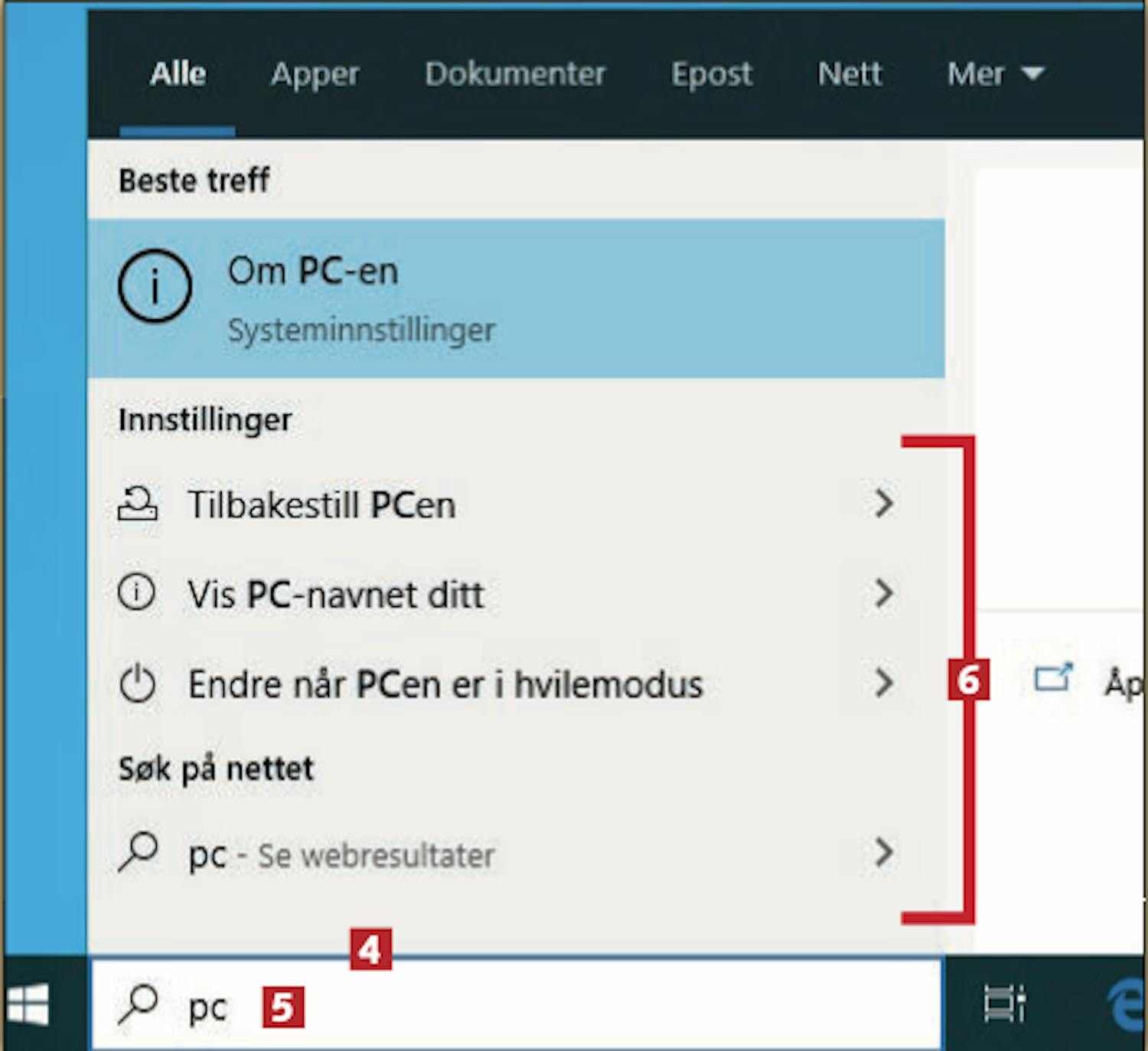Viewport: 1148px width, 1051px height.
Task: Click the info icon beside Om PC-en
Action: coord(155,286)
